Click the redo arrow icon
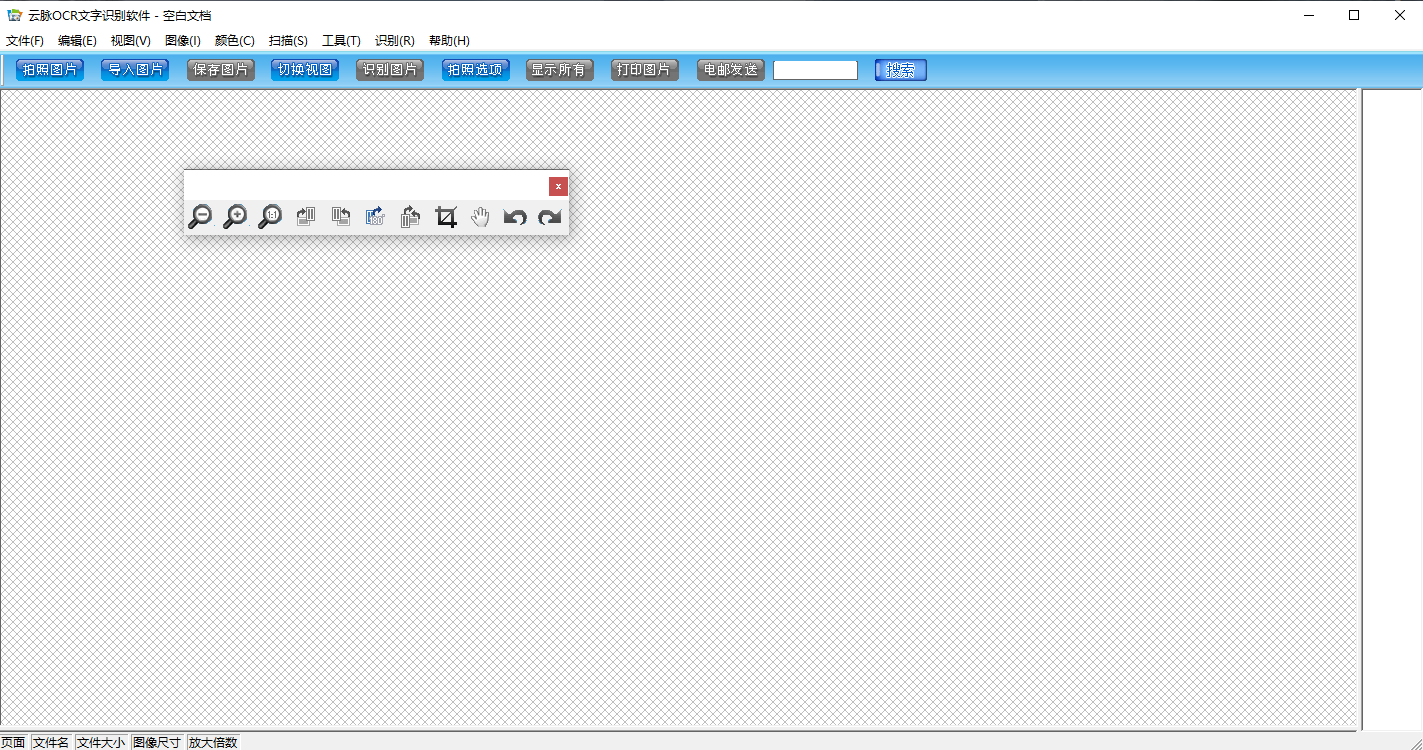Viewport: 1423px width, 750px height. coord(550,217)
